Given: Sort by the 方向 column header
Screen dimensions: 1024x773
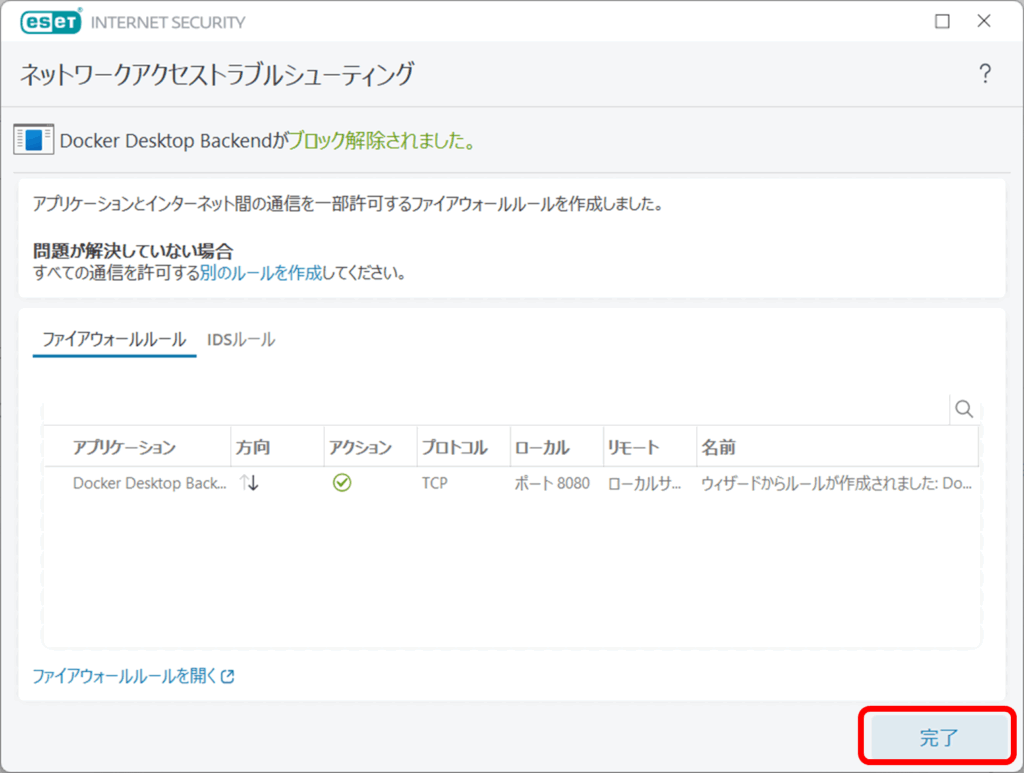Looking at the screenshot, I should [278, 447].
